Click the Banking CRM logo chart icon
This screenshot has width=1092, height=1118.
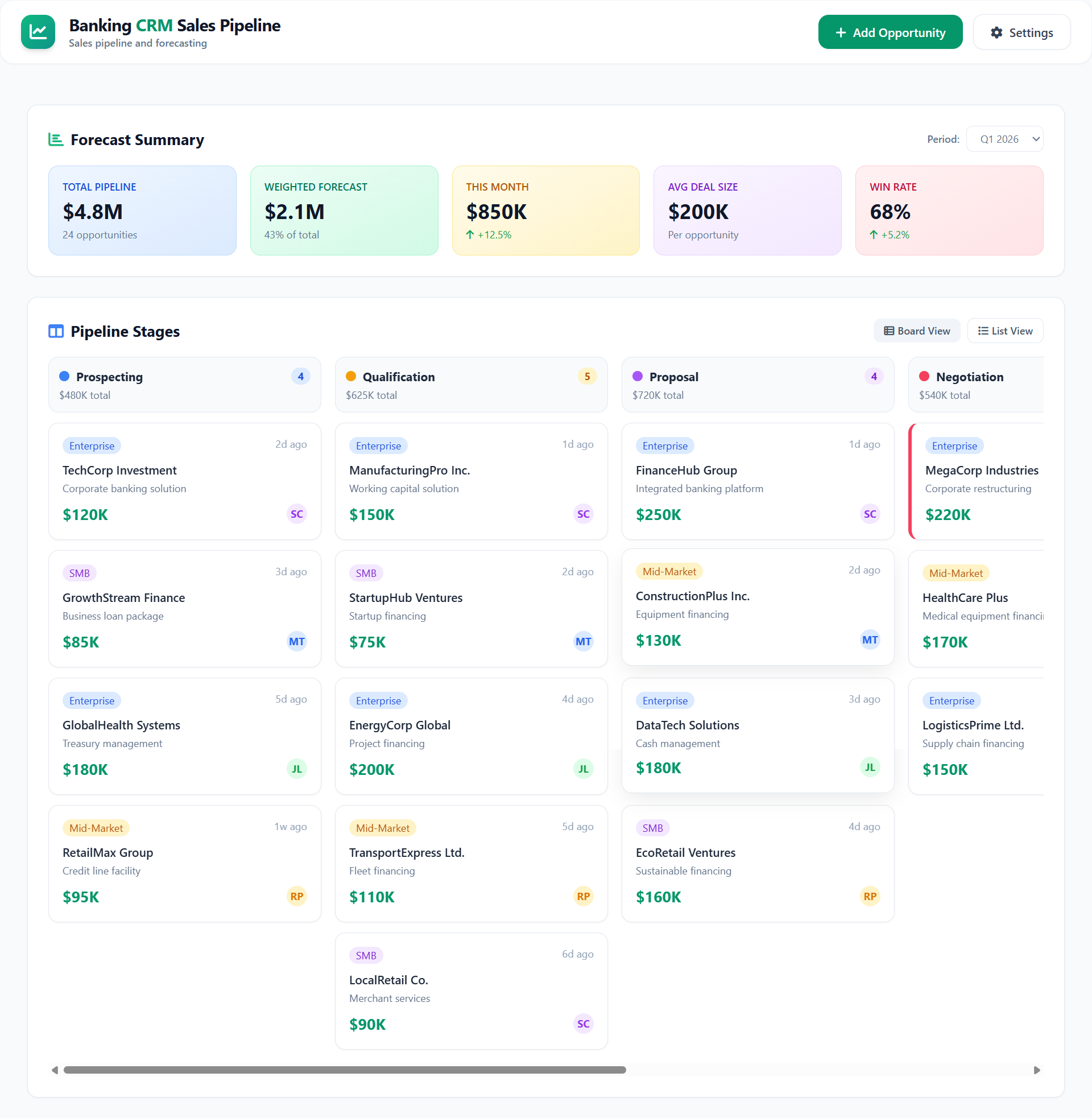click(x=38, y=31)
